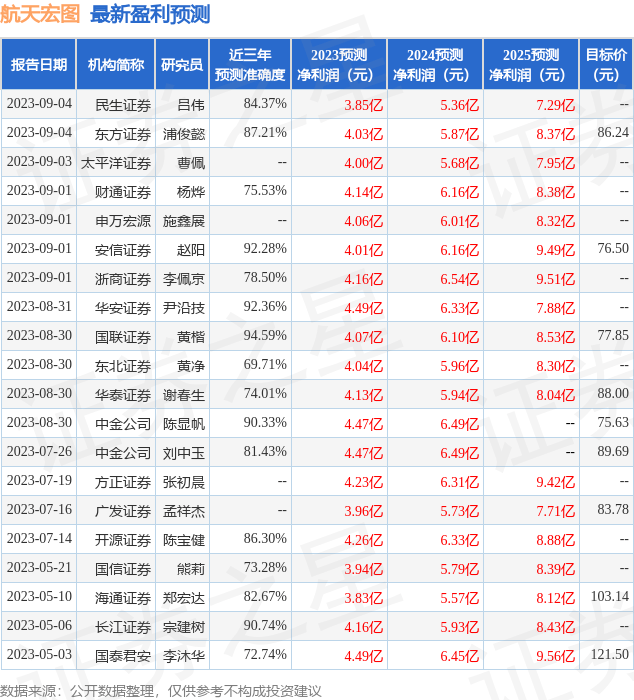The height and width of the screenshot is (700, 634).
Task: Select the 太平洋证券 institution cell
Action: tap(116, 163)
